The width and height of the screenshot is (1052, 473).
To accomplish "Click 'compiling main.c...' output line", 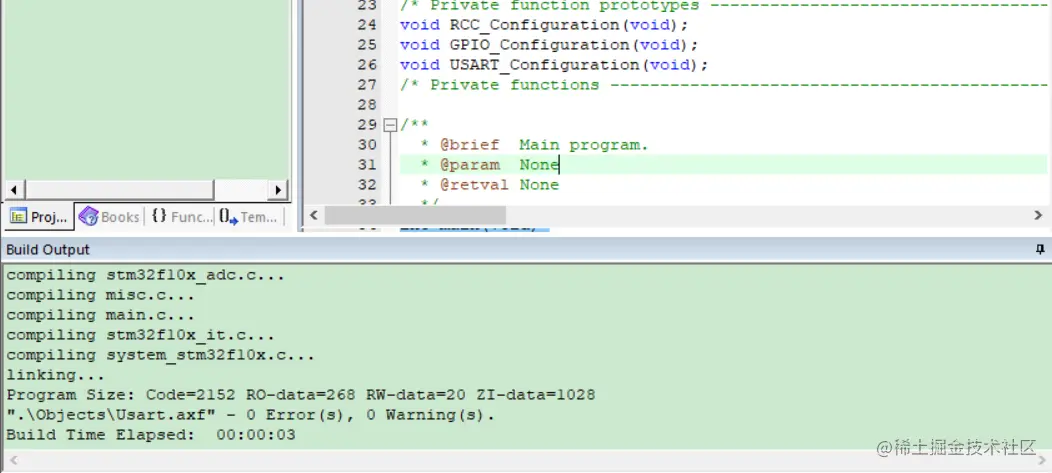I will point(101,315).
